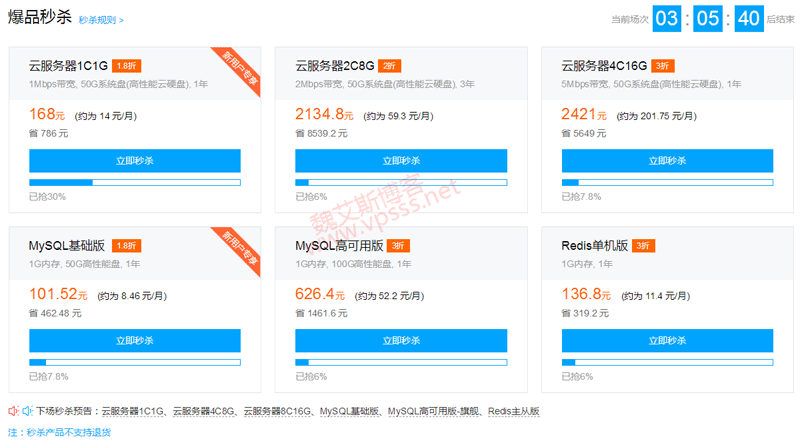Click 新用户专享 ribbon on MySQL基础版 card
The width and height of the screenshot is (800, 441).
pyautogui.click(x=236, y=250)
